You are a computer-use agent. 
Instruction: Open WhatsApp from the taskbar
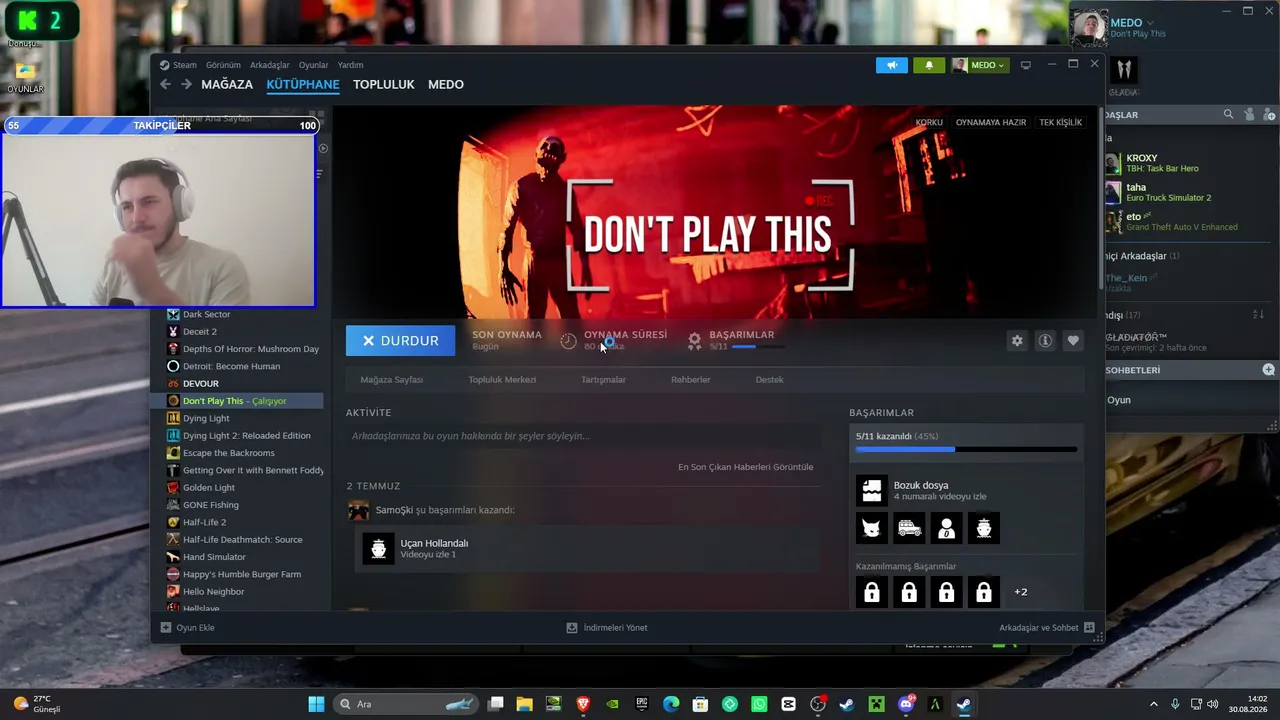[x=759, y=704]
